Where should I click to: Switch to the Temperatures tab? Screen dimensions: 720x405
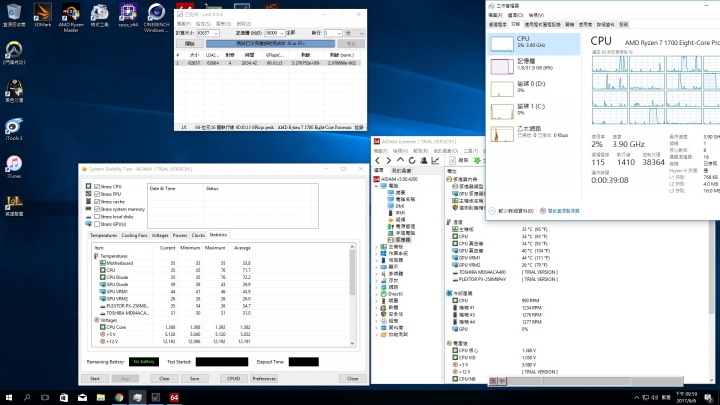click(x=103, y=235)
